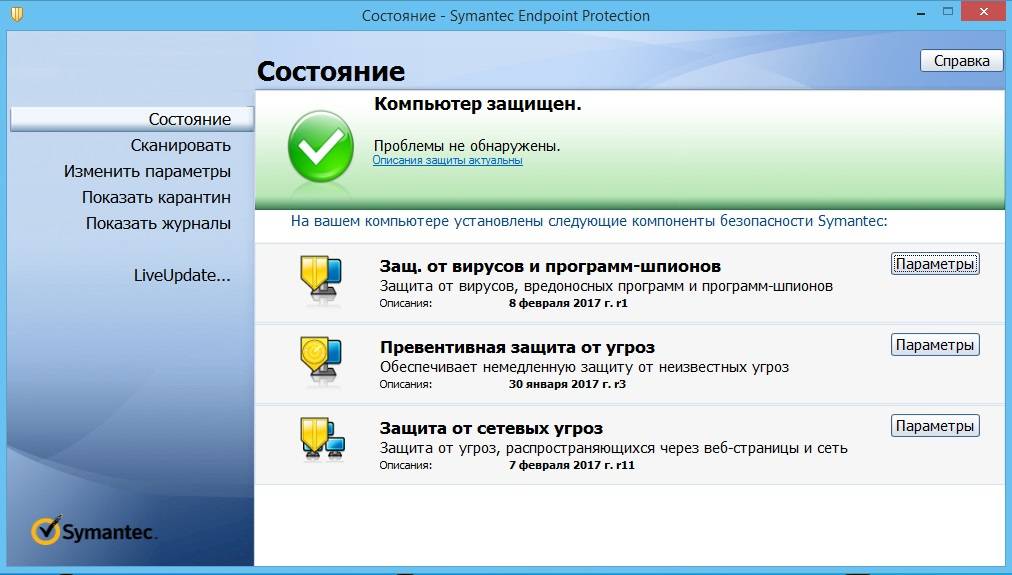Open Параметры for virus and spyware protection

(935, 264)
